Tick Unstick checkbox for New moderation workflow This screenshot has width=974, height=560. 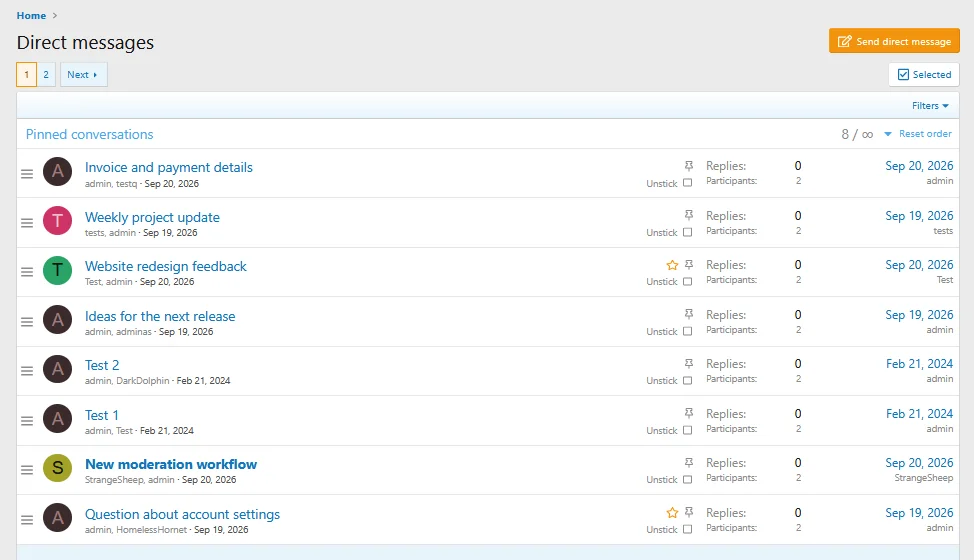tap(688, 479)
